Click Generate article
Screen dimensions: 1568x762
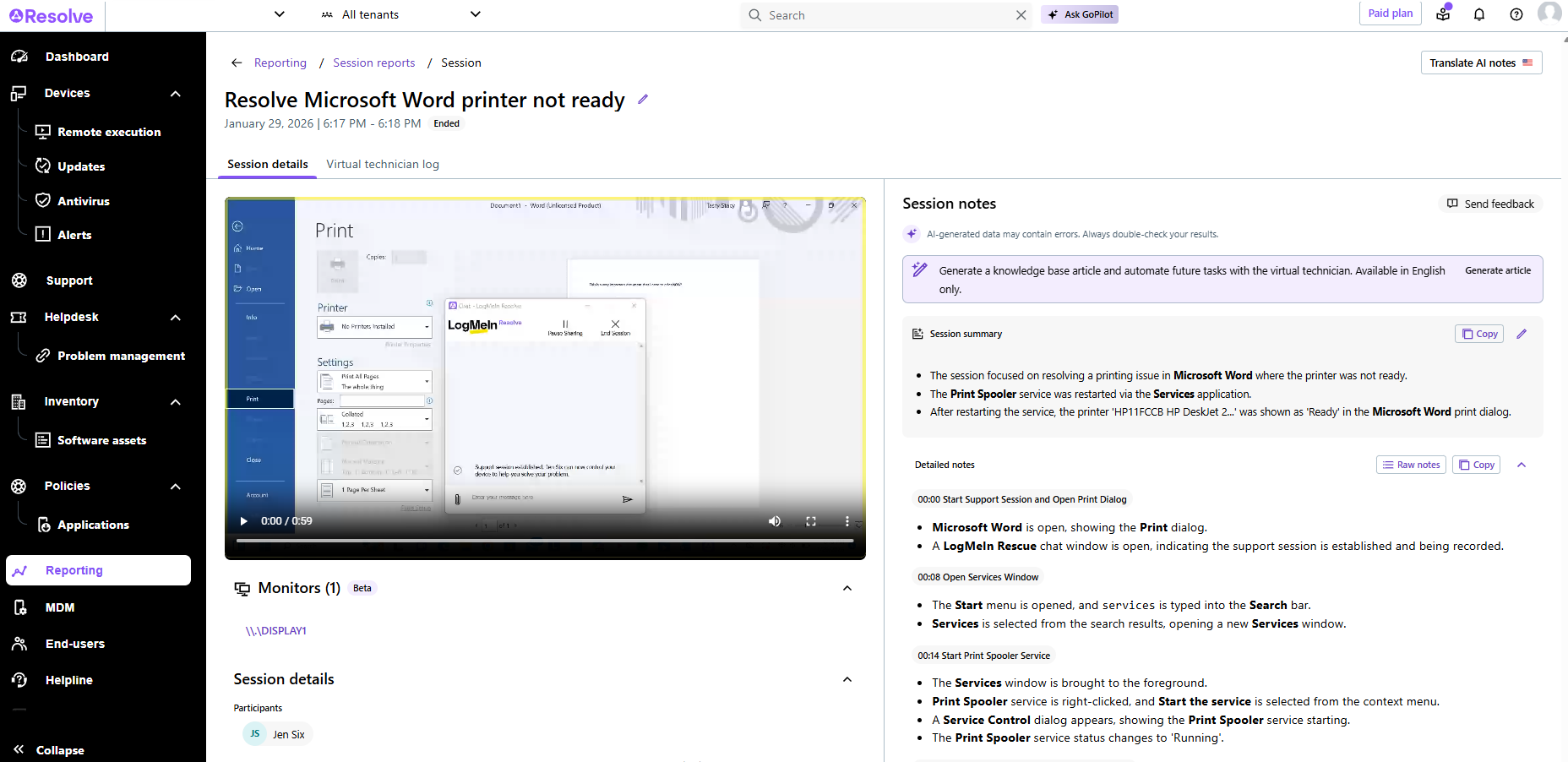tap(1498, 270)
